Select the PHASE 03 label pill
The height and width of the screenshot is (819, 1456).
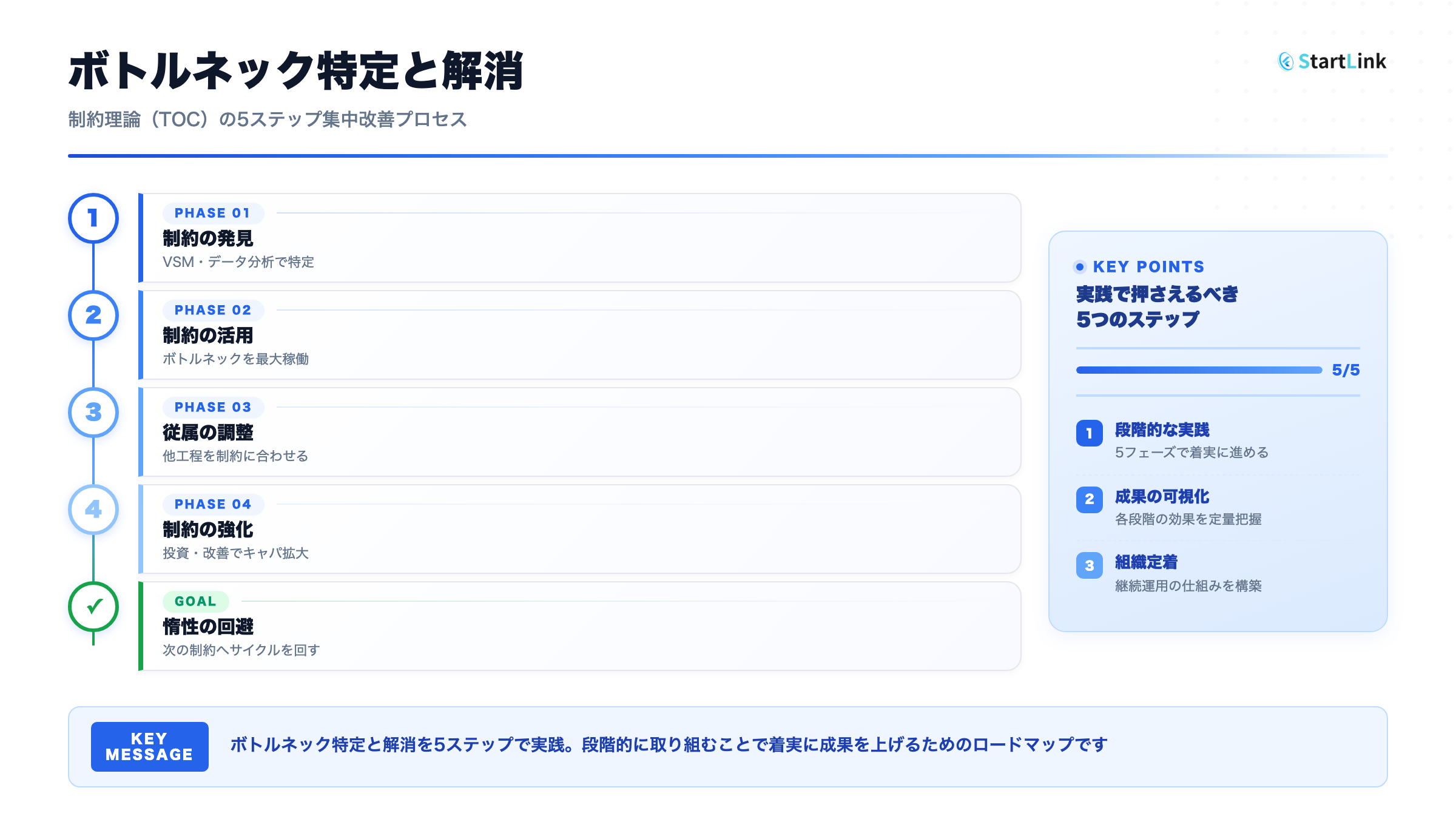(212, 407)
